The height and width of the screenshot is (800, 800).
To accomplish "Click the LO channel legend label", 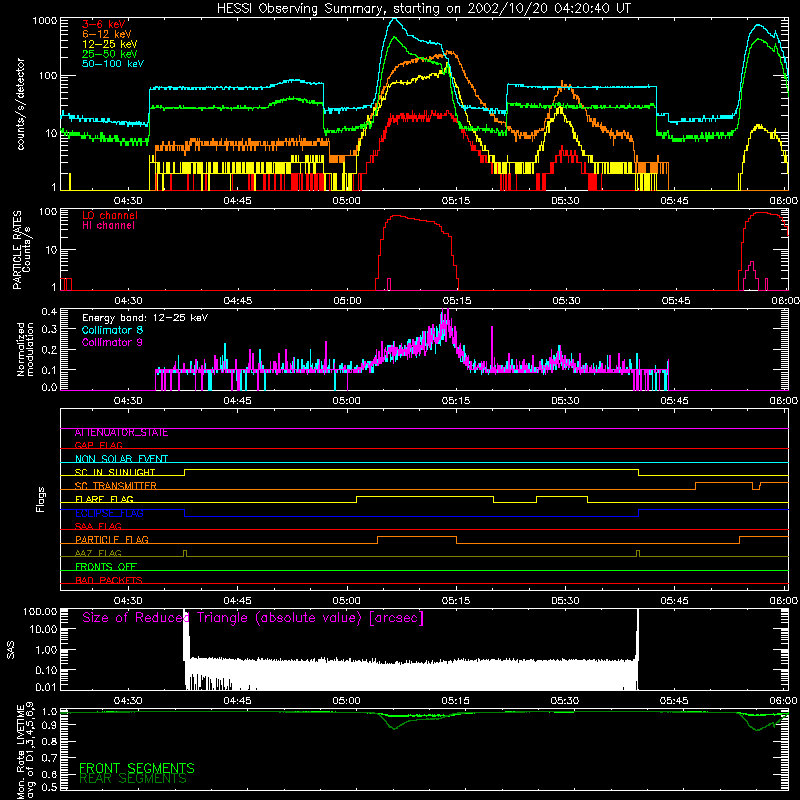I will [110, 215].
